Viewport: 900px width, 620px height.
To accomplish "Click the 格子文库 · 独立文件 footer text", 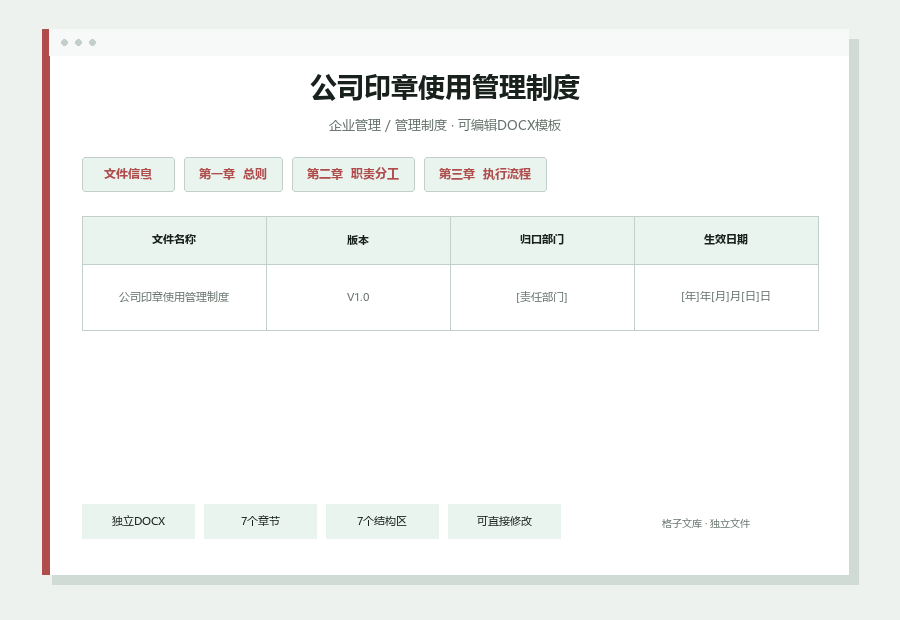I will 705,524.
